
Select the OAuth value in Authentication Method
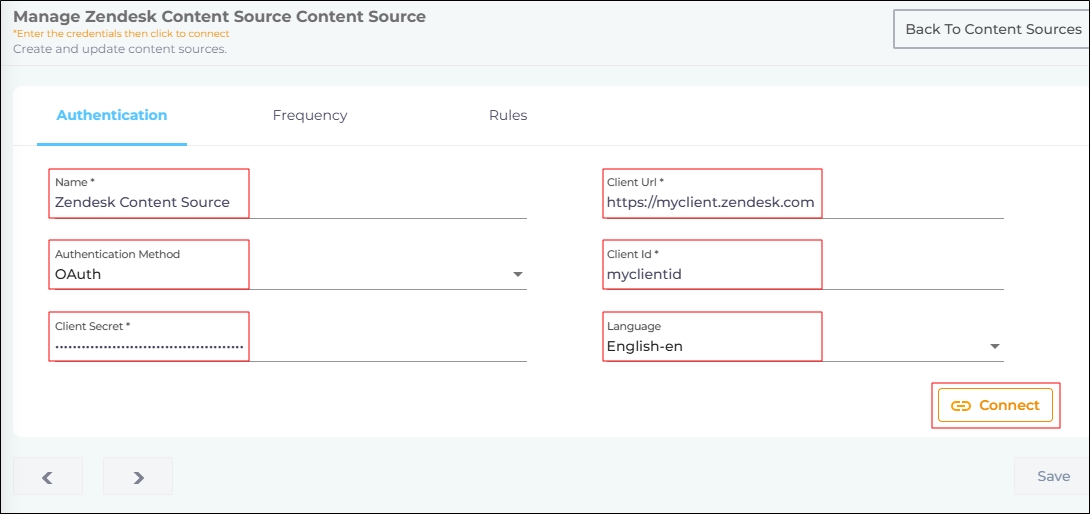[78, 274]
